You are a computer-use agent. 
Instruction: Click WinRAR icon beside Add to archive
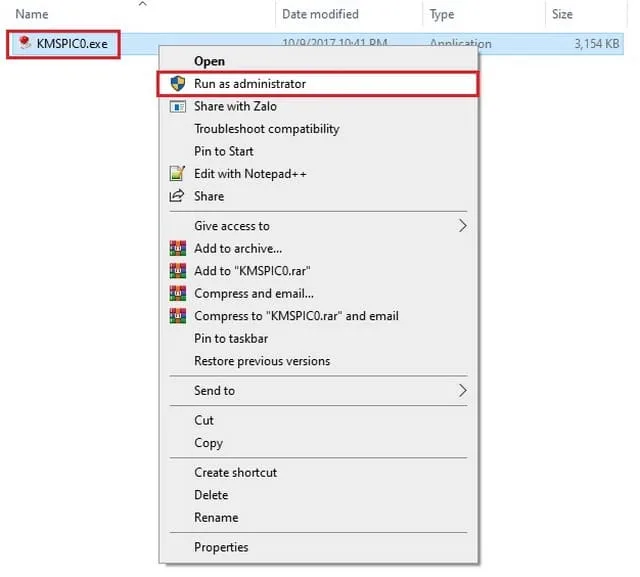click(x=177, y=248)
